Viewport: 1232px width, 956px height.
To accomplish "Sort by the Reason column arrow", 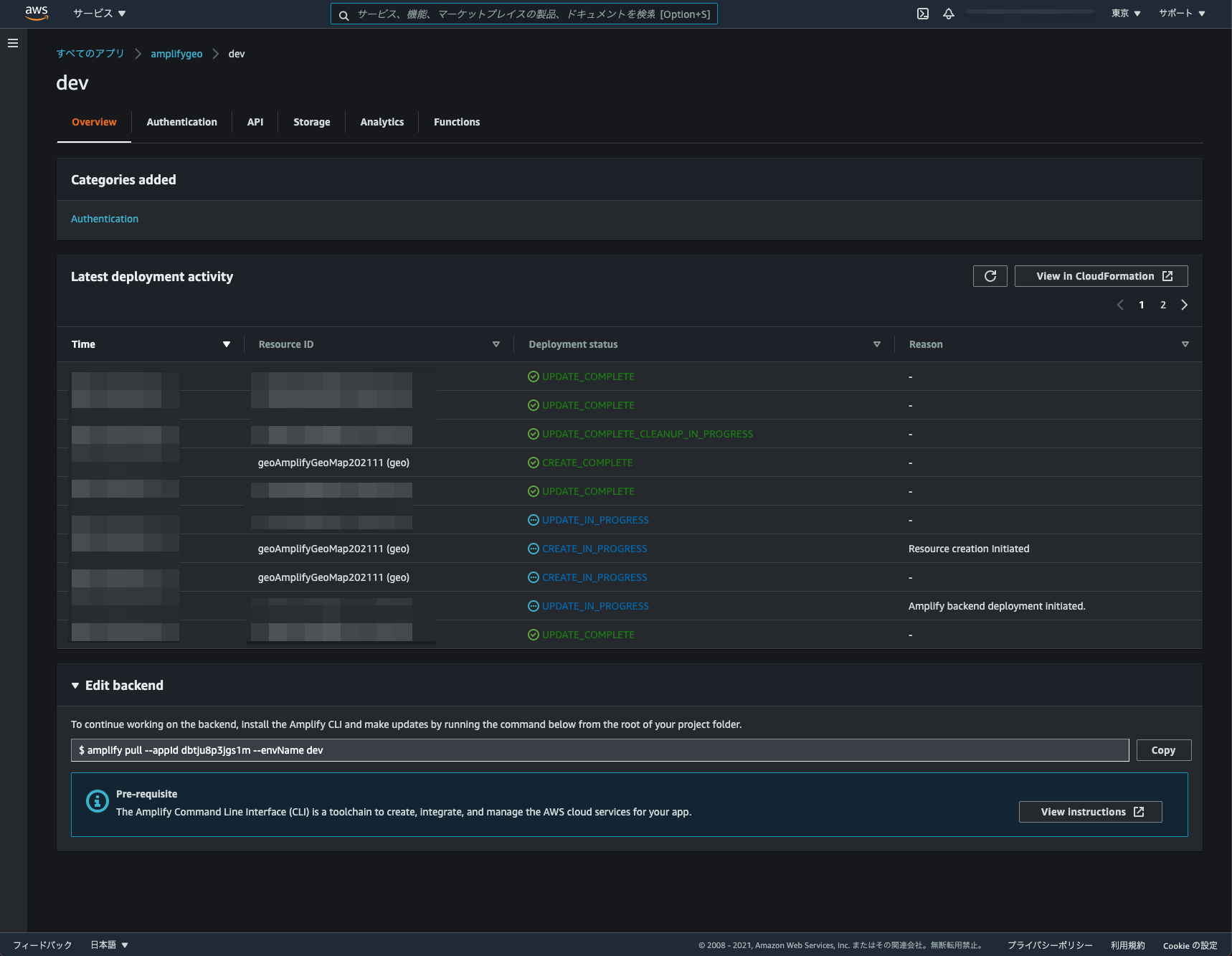I will coord(1185,344).
